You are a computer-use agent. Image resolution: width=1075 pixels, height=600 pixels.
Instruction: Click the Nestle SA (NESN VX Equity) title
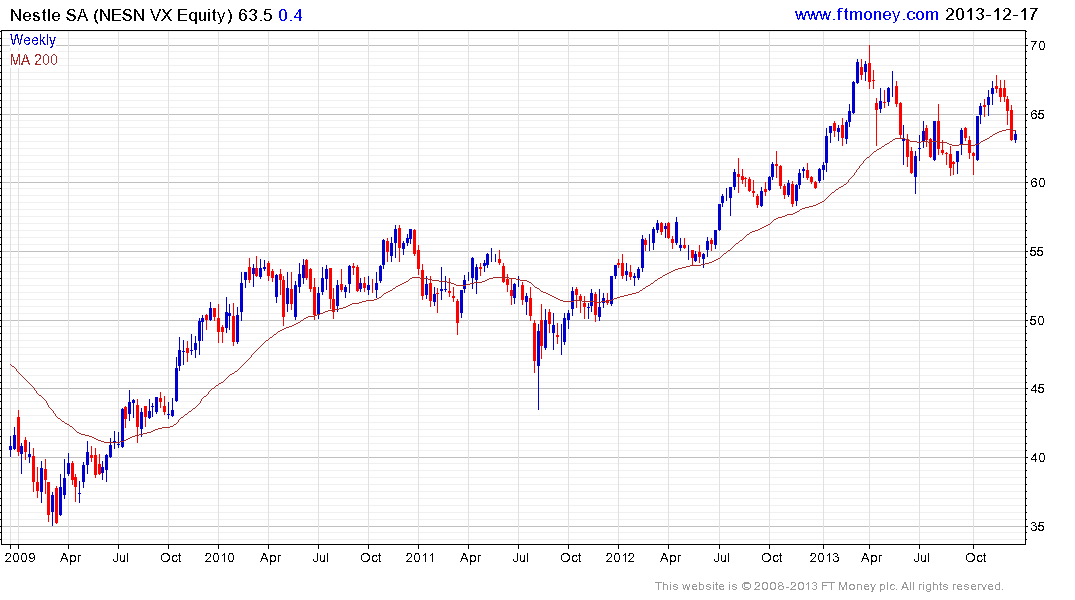pyautogui.click(x=121, y=15)
